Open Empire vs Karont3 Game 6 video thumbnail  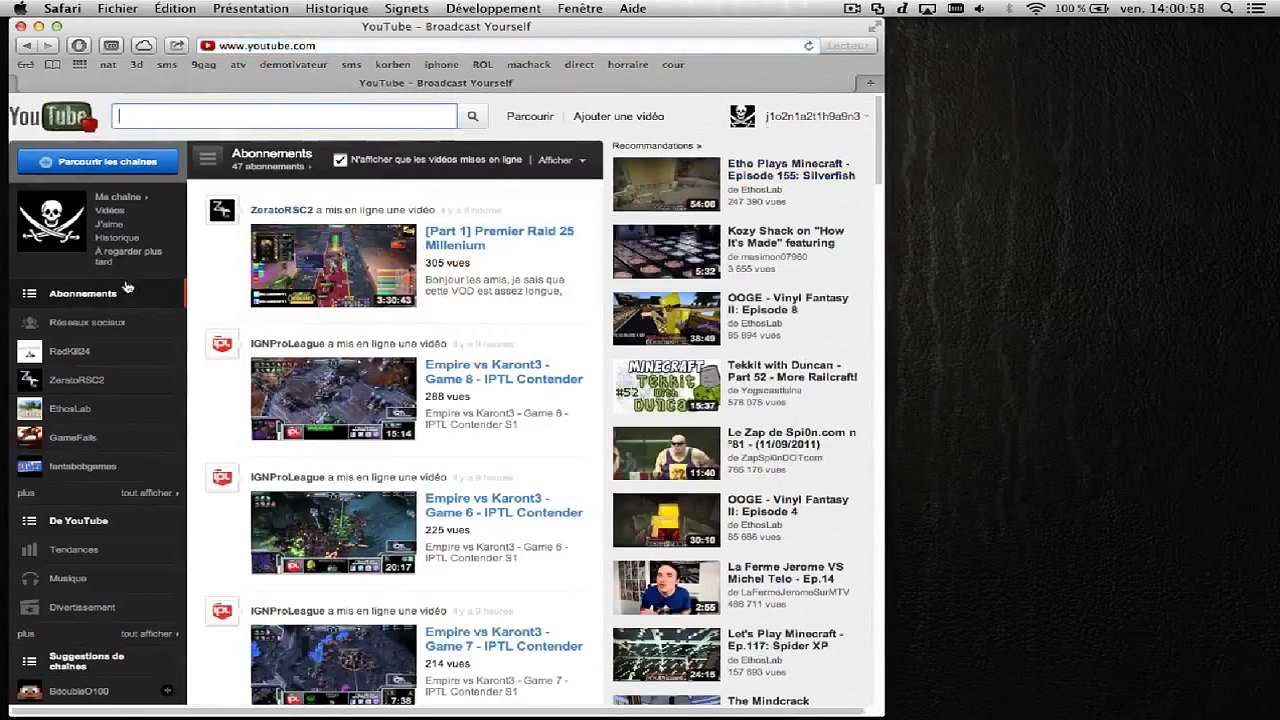(x=333, y=533)
